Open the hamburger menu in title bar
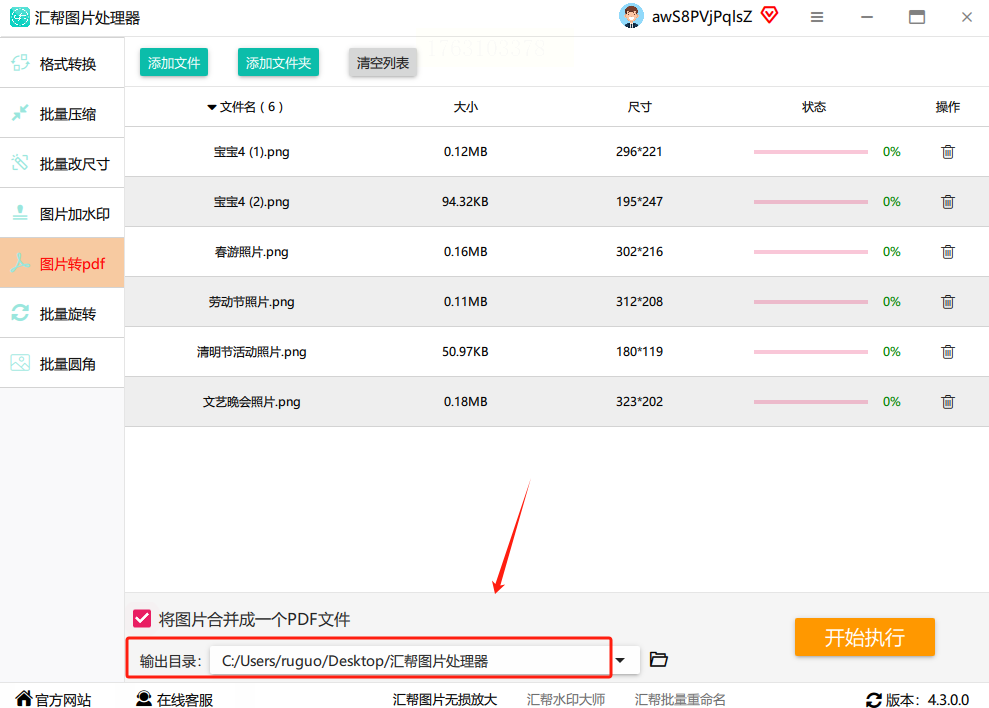The image size is (989, 708). (x=817, y=18)
